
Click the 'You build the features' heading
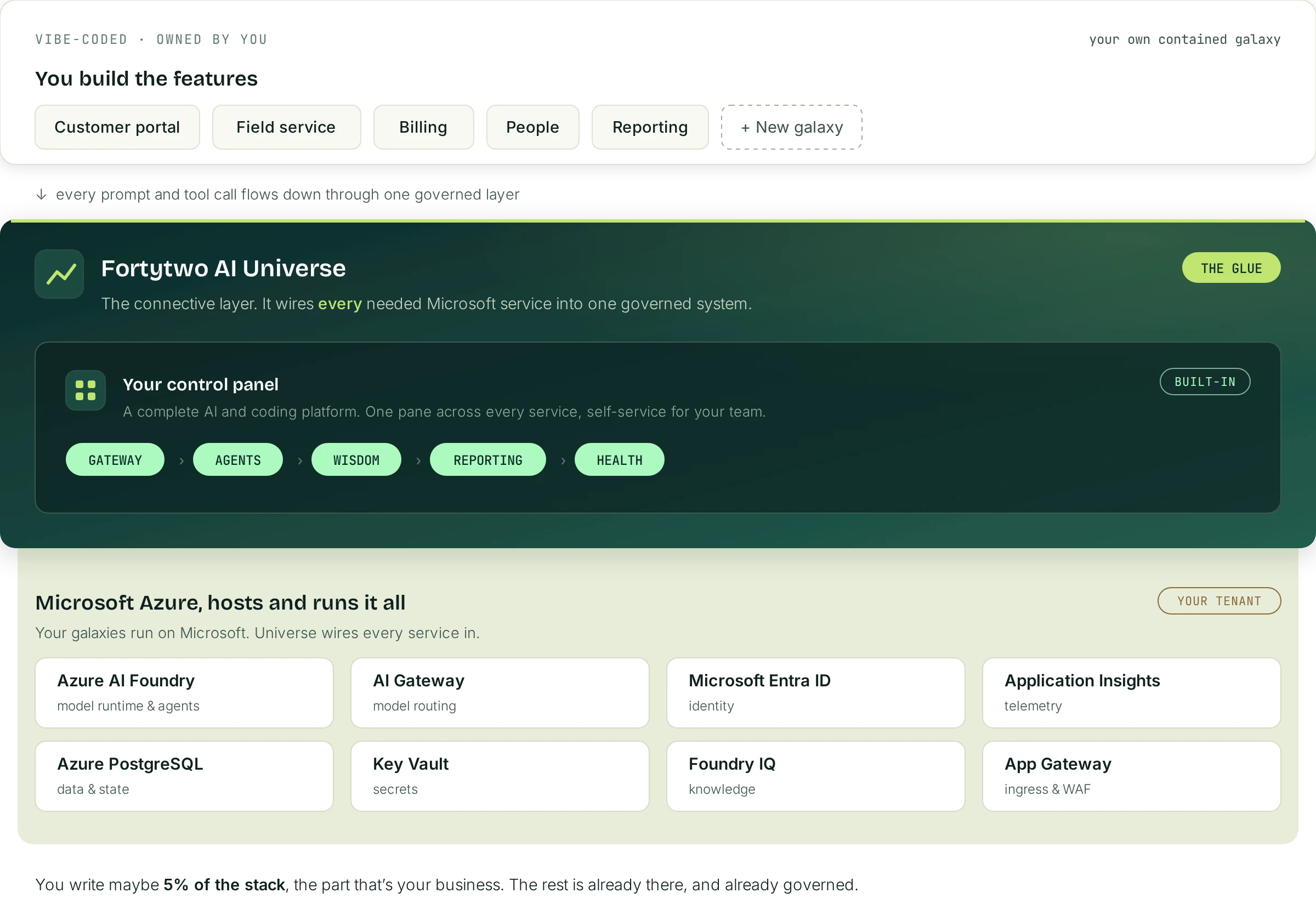(x=146, y=79)
